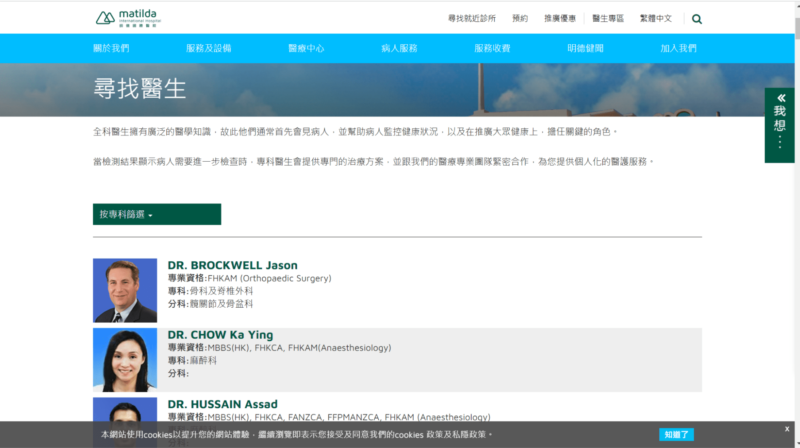
Task: Open 病人服務 navigation menu
Action: pos(399,48)
